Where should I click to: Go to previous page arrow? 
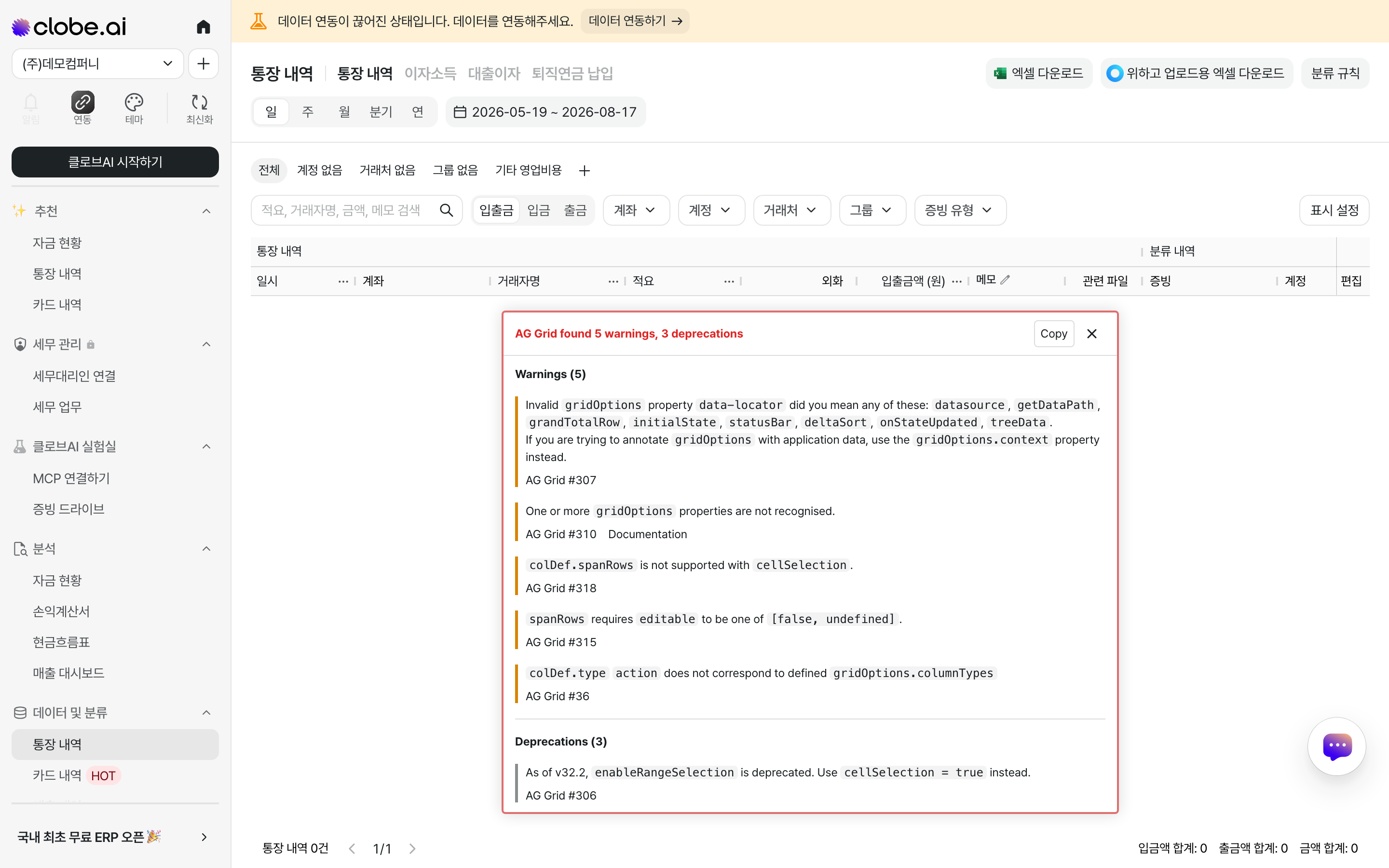point(353,849)
